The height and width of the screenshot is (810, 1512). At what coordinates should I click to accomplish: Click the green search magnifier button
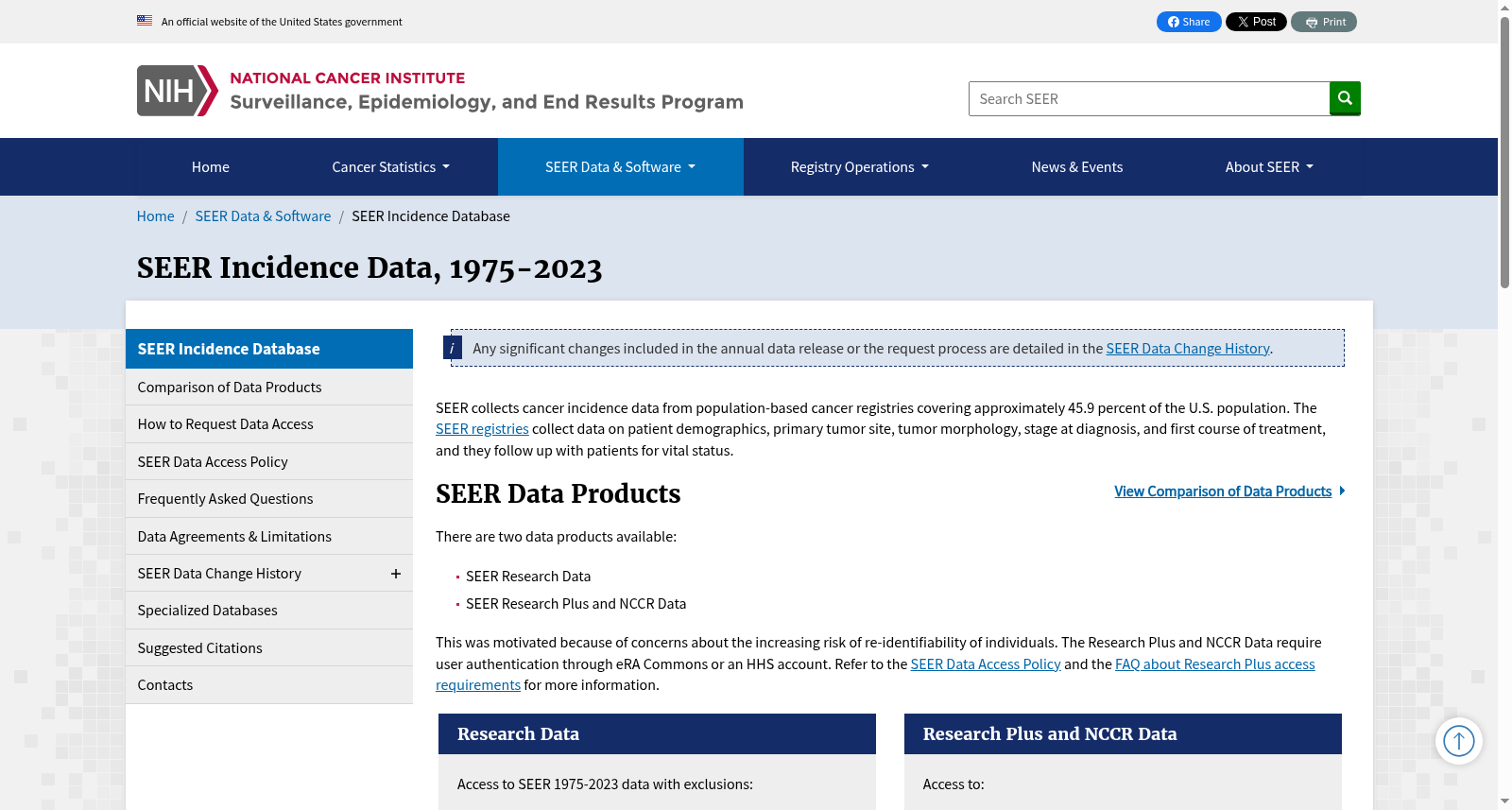click(1345, 98)
